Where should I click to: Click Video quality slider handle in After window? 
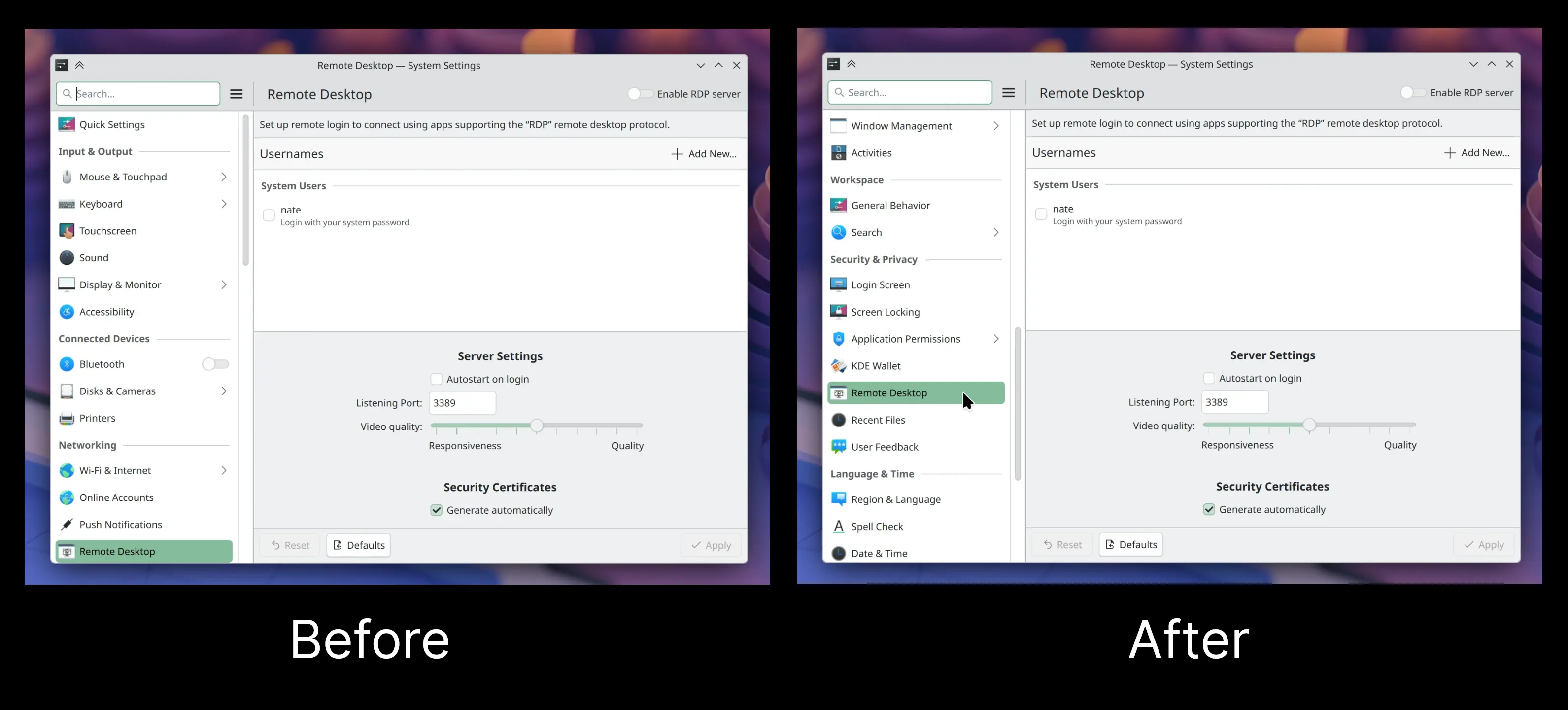[1309, 425]
